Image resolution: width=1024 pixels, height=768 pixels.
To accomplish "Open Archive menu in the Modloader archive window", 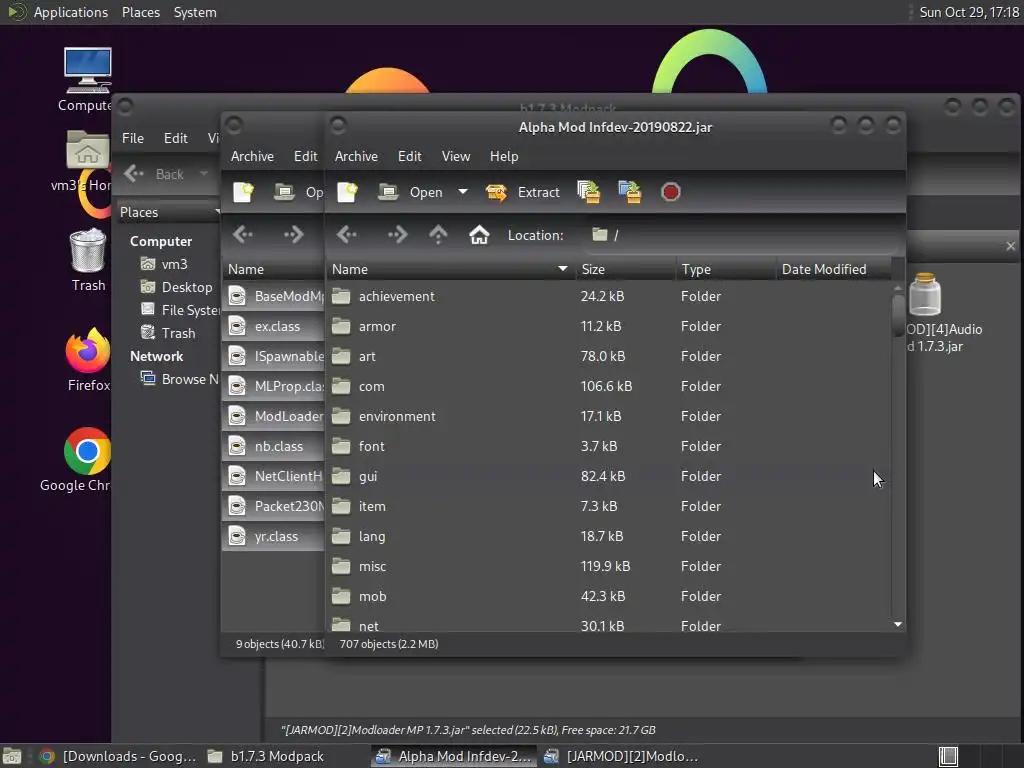I will [x=253, y=156].
